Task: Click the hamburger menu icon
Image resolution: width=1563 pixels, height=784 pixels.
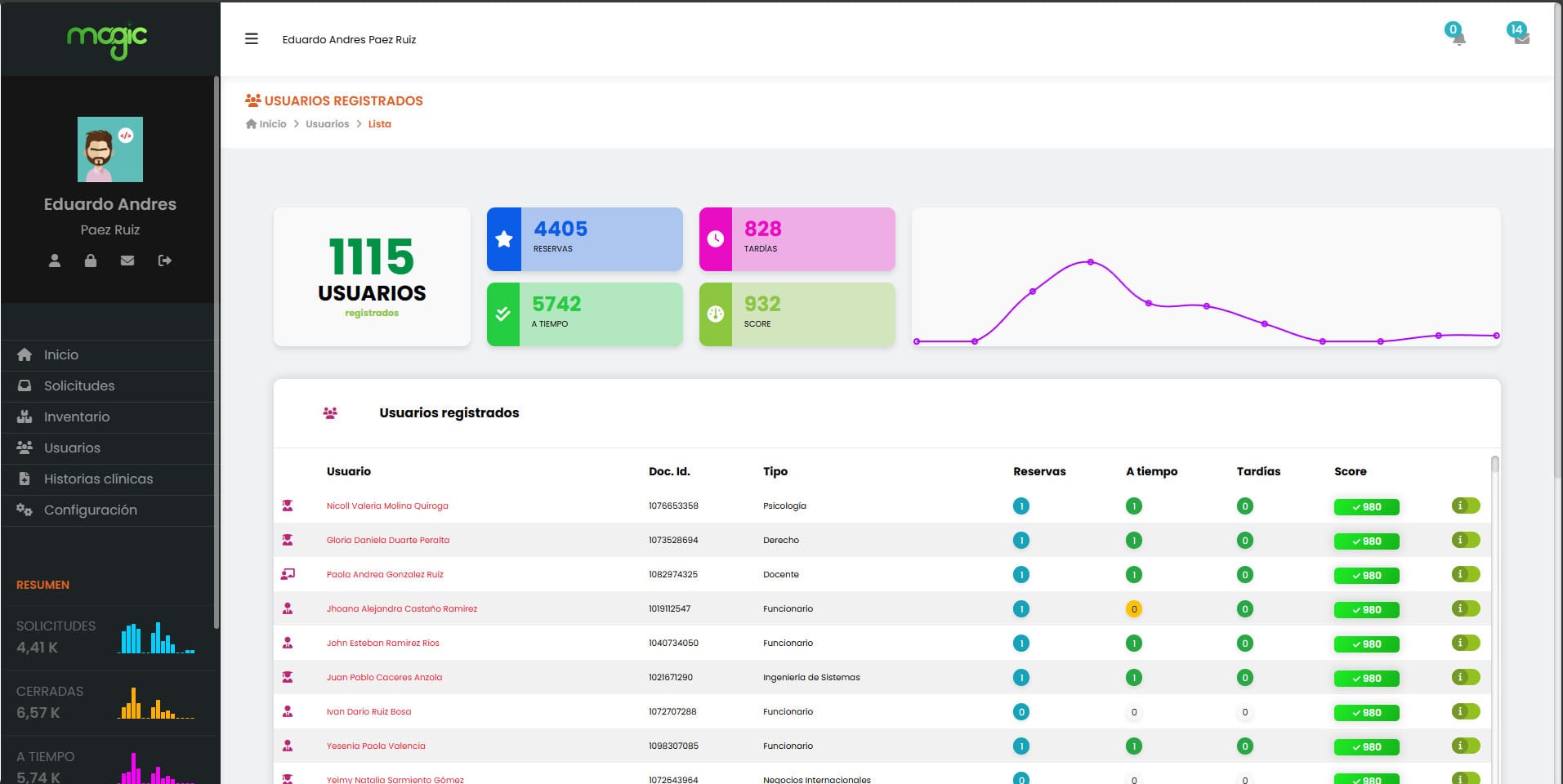Action: pyautogui.click(x=252, y=39)
